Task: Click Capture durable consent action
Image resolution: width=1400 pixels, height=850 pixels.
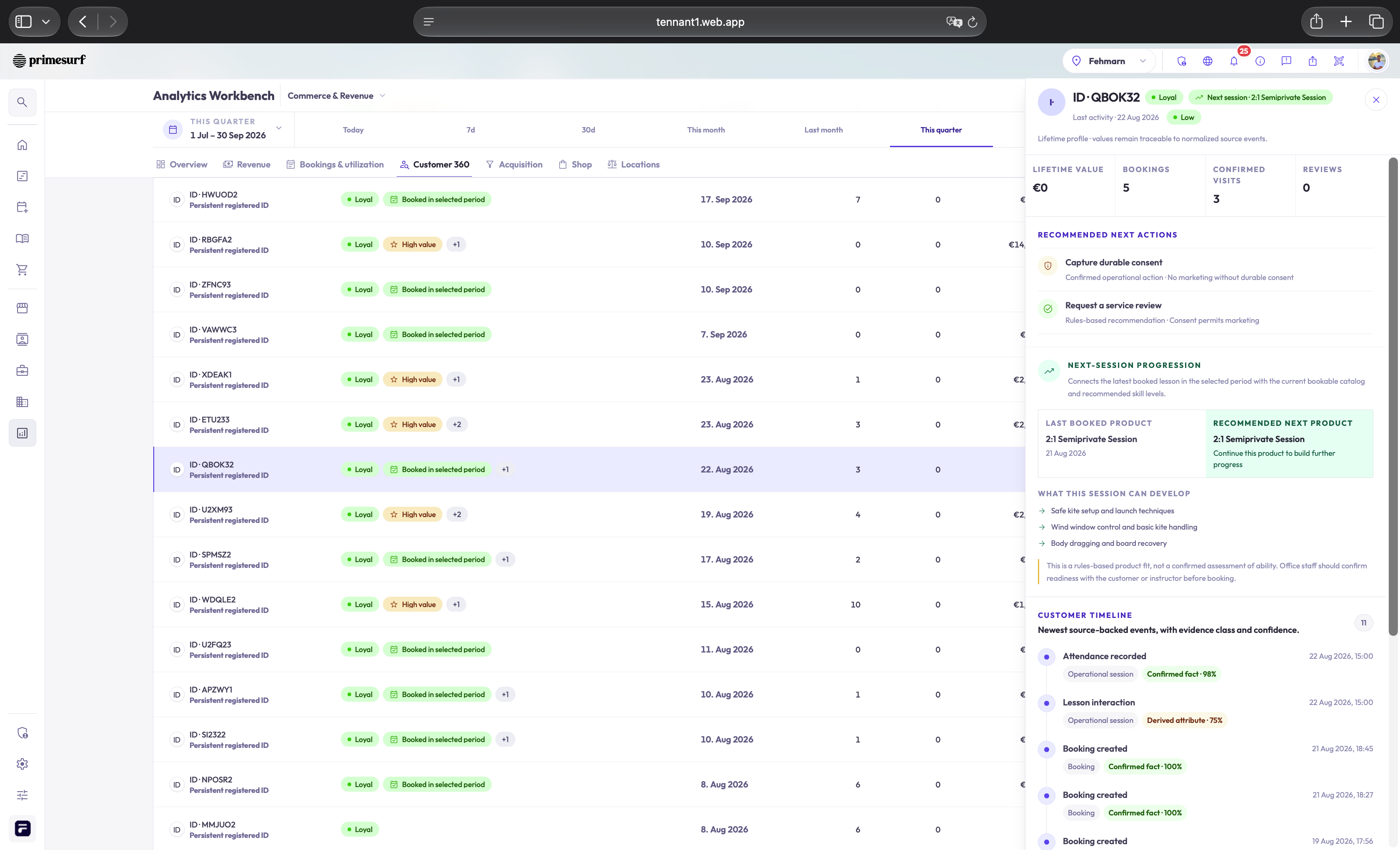Action: pos(1205,269)
